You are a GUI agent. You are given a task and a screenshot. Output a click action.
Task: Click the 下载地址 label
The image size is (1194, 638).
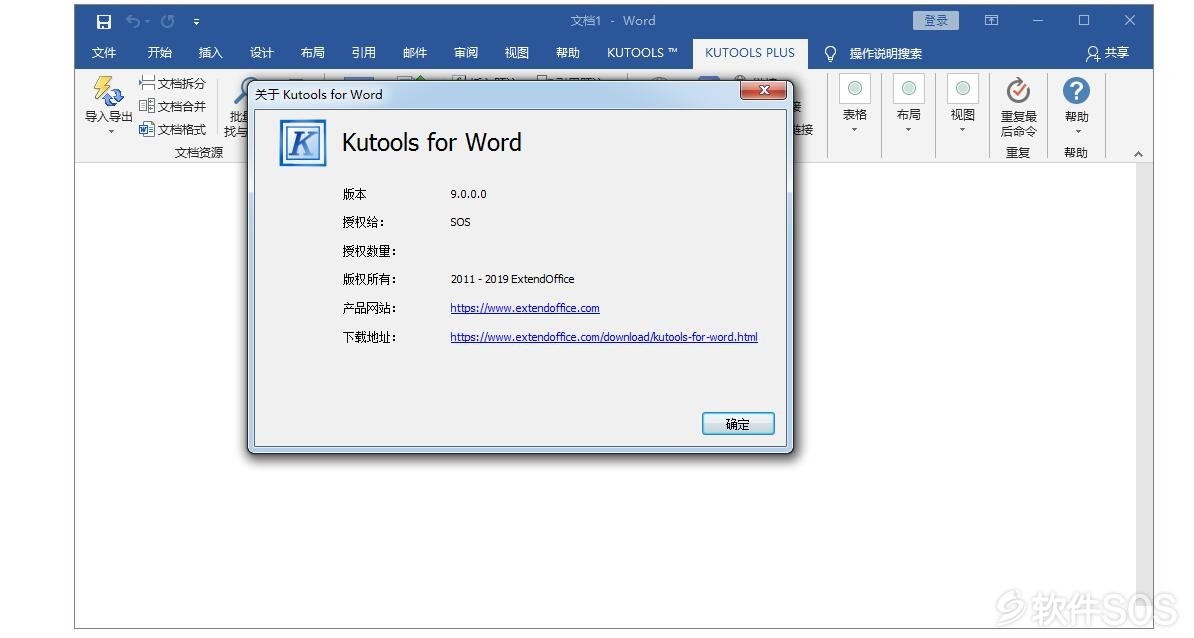tap(369, 337)
